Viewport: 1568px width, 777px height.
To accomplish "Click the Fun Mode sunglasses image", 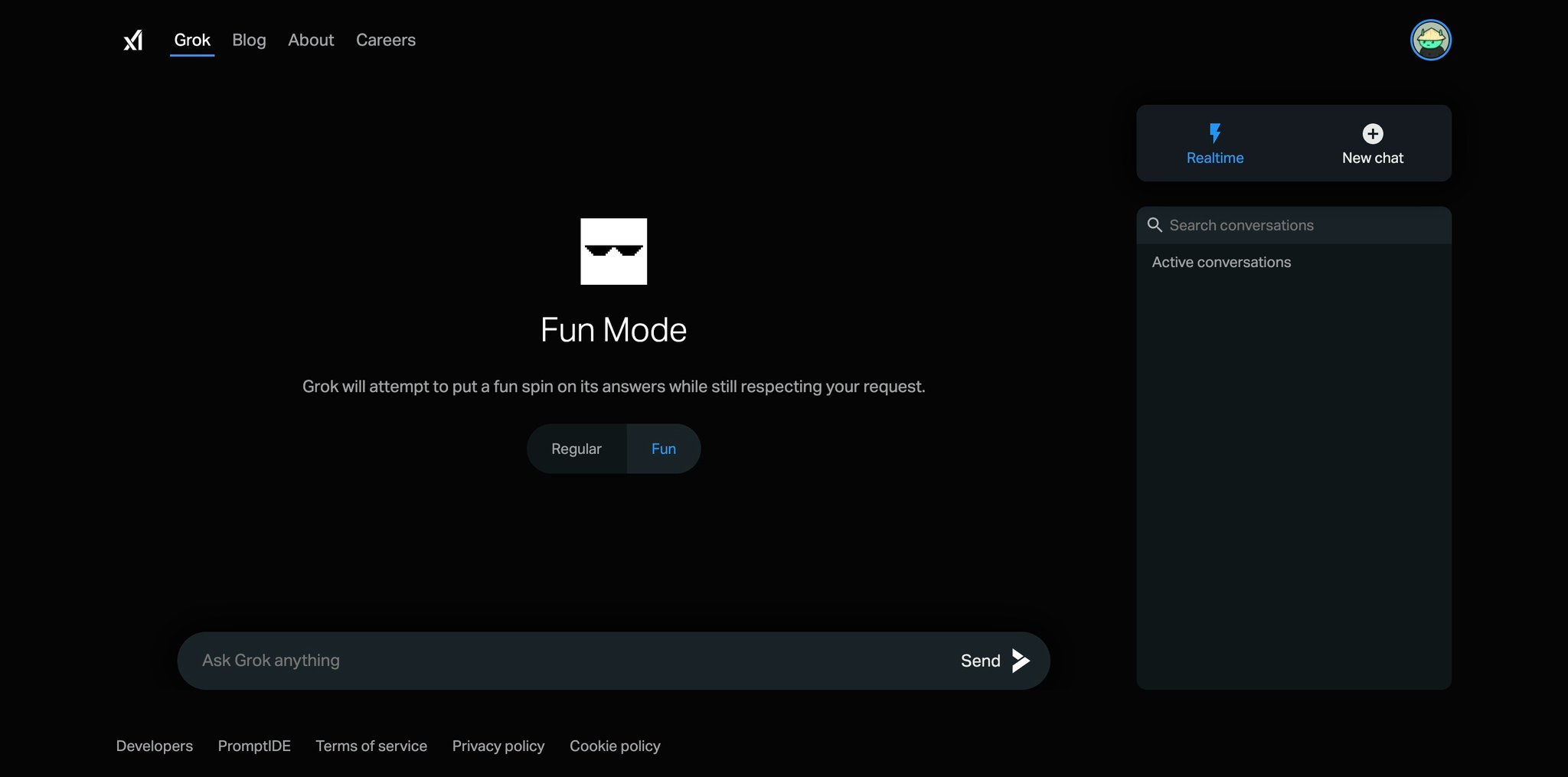I will (613, 251).
